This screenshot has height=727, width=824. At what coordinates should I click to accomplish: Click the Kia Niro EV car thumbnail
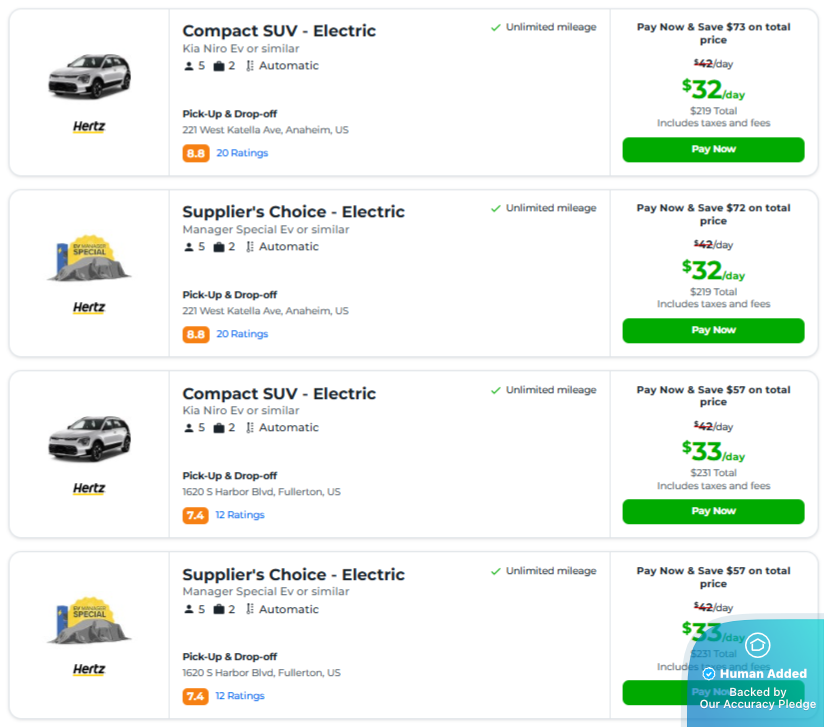[x=89, y=75]
